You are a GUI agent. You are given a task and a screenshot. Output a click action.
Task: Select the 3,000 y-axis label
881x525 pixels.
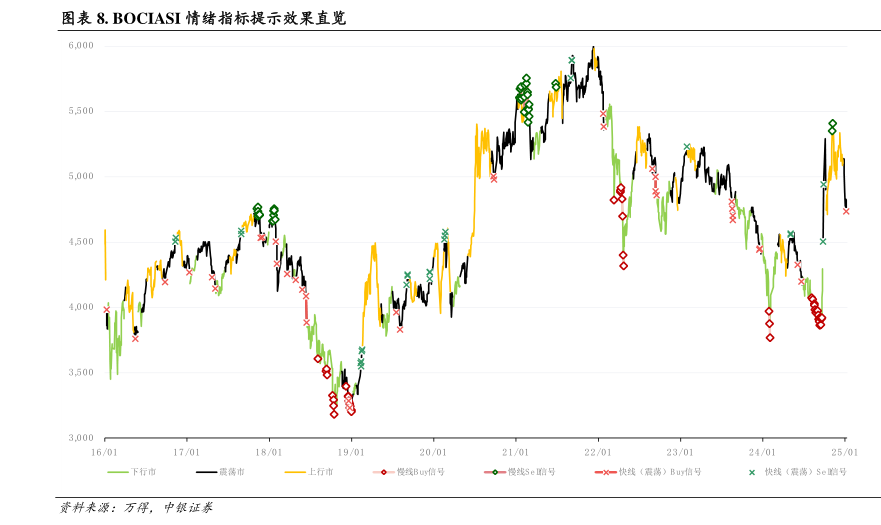point(81,438)
